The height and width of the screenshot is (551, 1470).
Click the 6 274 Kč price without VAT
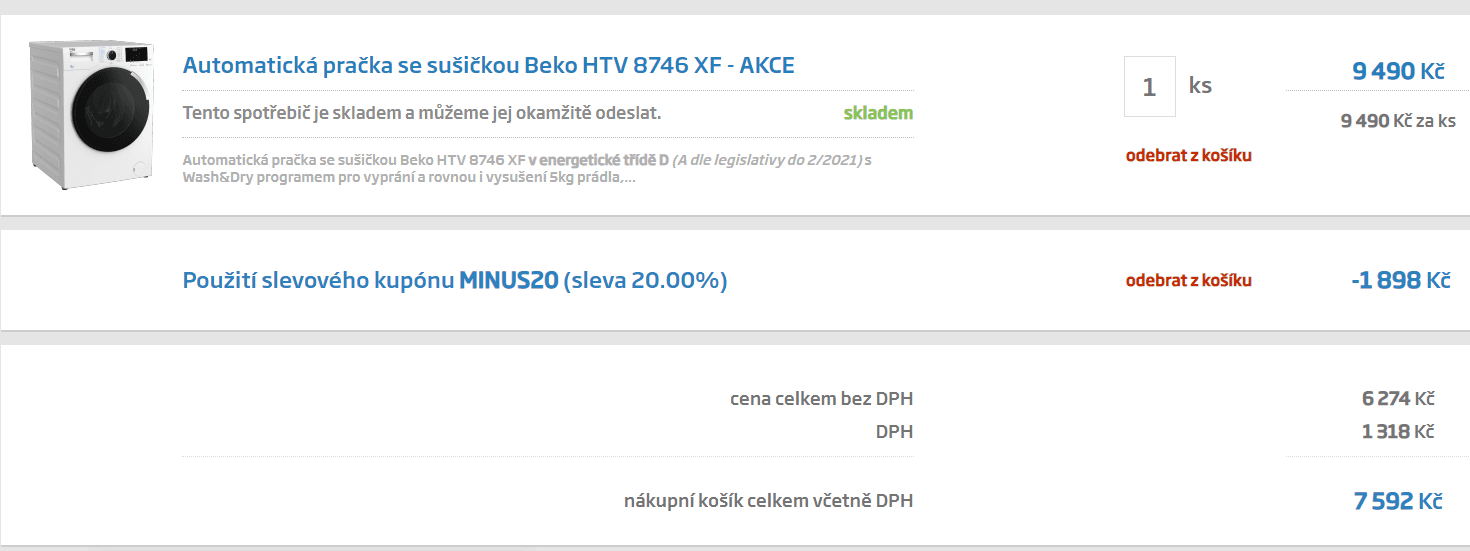tap(1398, 399)
